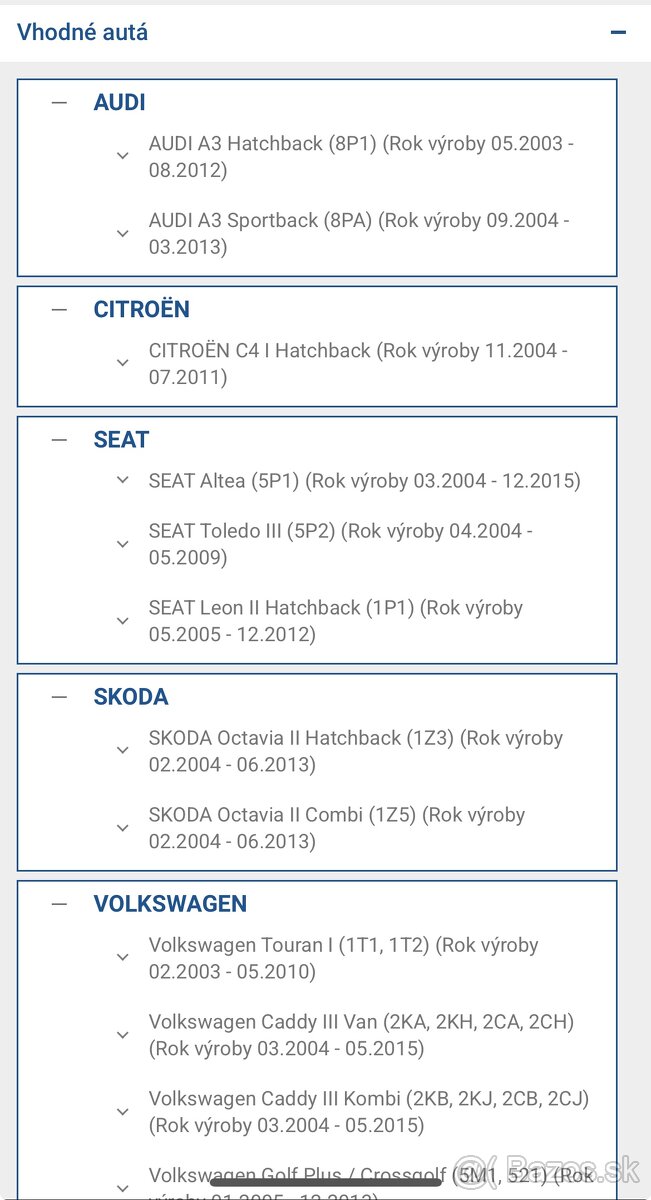The height and width of the screenshot is (1200, 651).
Task: Collapse the CITROËN brand group
Action: click(x=60, y=309)
